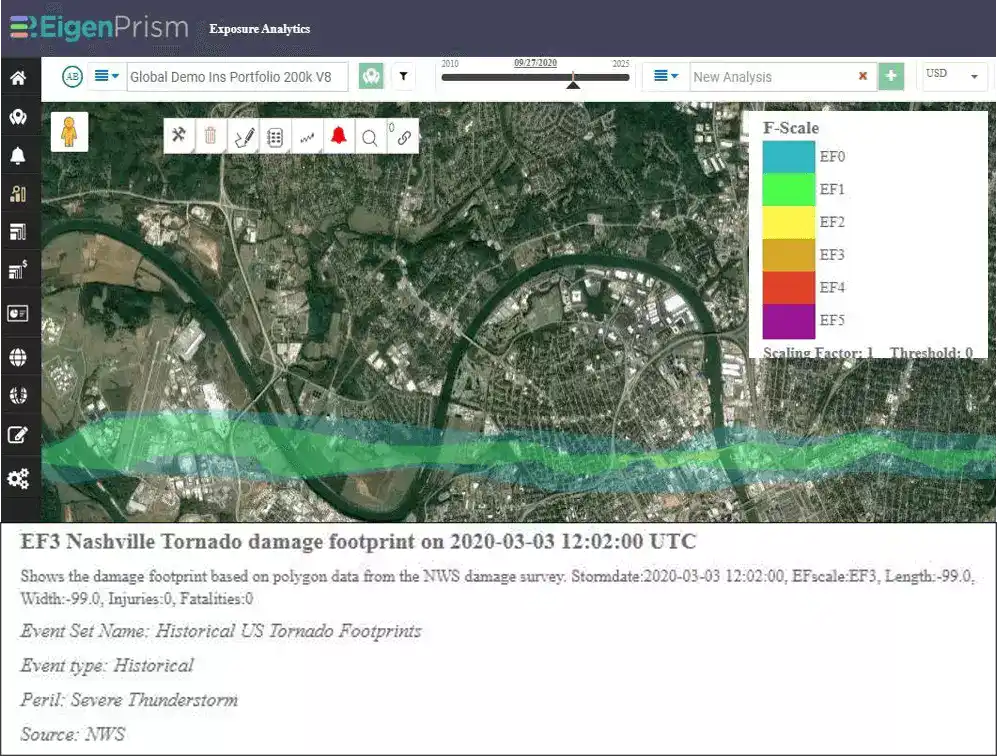Toggle the AB compare circle button

click(72, 77)
